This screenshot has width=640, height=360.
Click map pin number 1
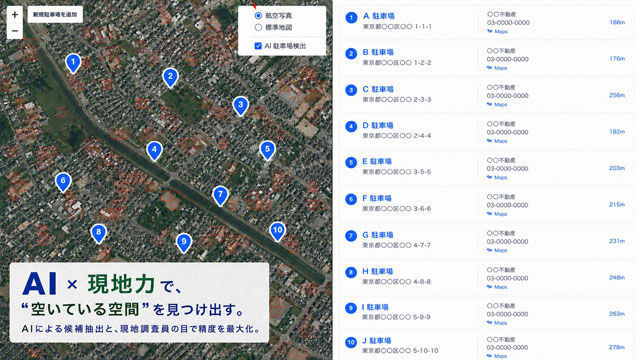[73, 63]
